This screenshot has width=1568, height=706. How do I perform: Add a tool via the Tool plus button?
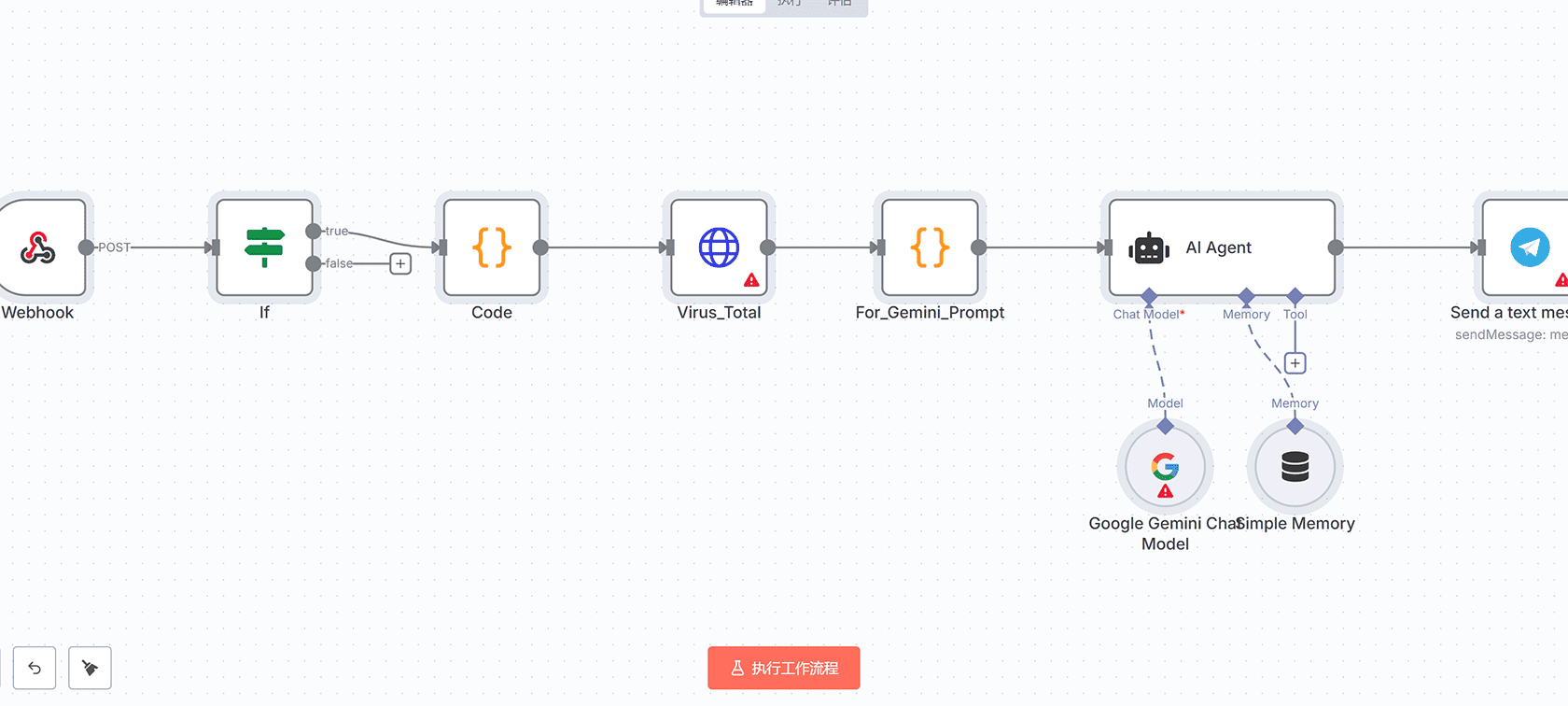(1295, 363)
